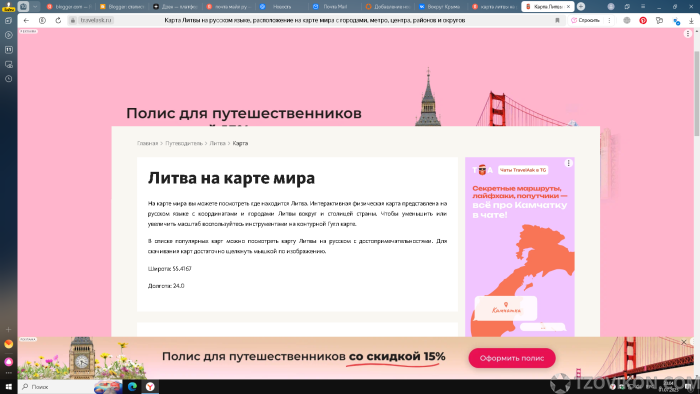
Task: Switch to the Добавление tab
Action: point(387,6)
